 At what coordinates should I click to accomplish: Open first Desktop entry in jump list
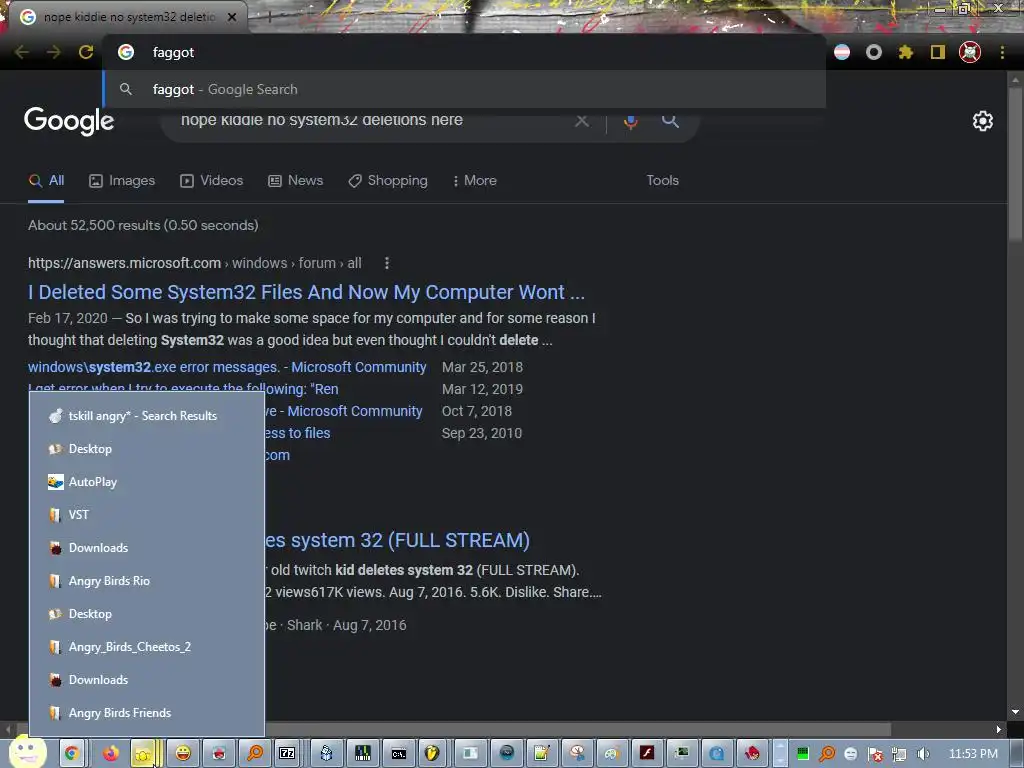(147, 449)
